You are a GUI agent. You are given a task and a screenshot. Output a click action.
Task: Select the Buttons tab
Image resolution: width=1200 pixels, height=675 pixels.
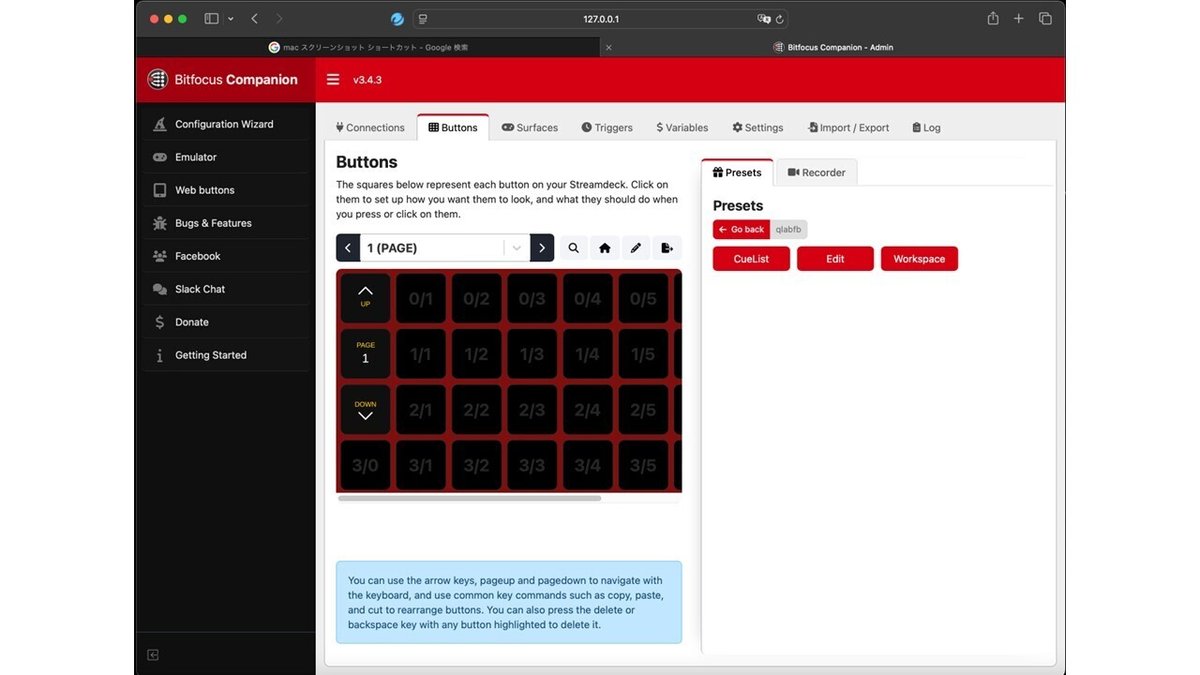click(x=453, y=128)
